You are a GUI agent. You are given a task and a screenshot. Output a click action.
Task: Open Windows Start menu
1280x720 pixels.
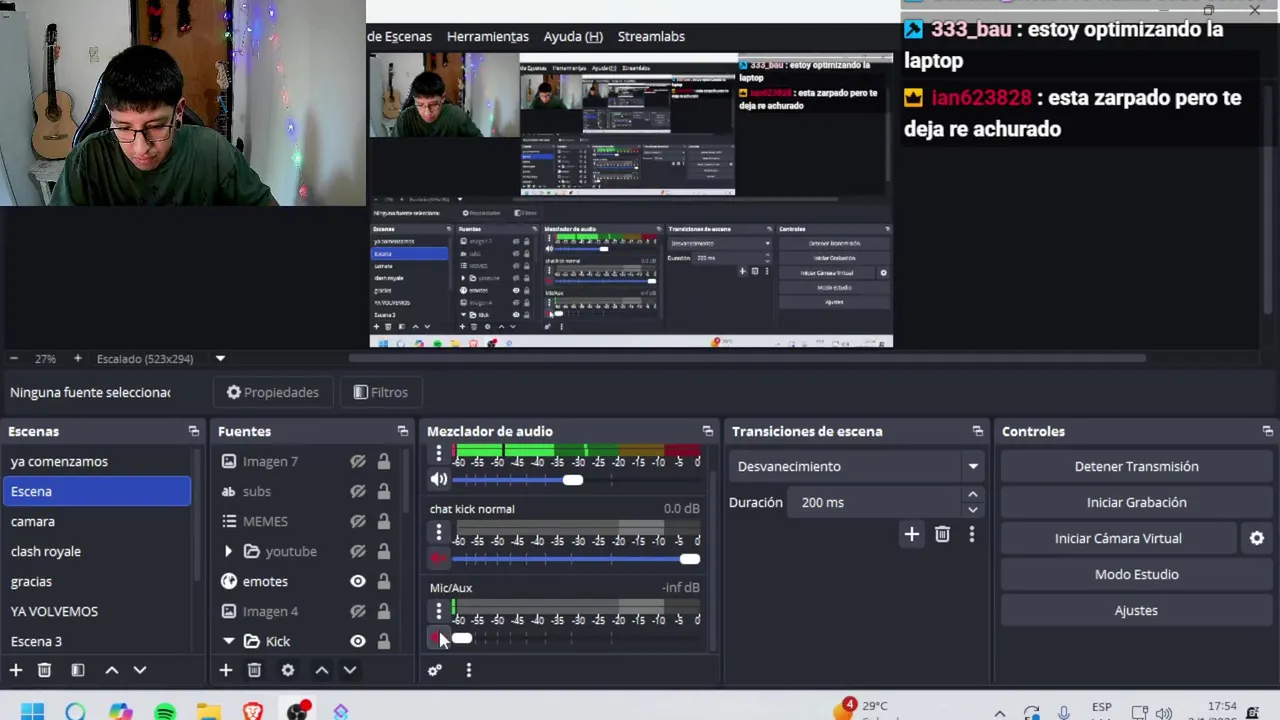point(32,711)
